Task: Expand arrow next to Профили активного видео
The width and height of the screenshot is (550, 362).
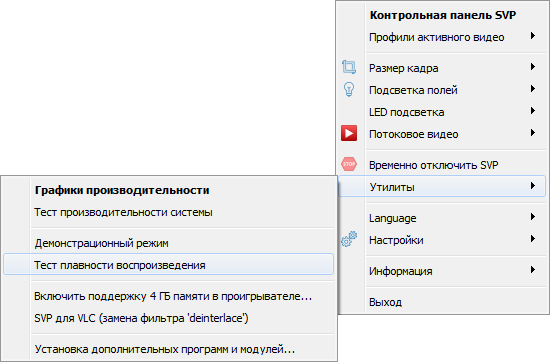Action: (533, 36)
